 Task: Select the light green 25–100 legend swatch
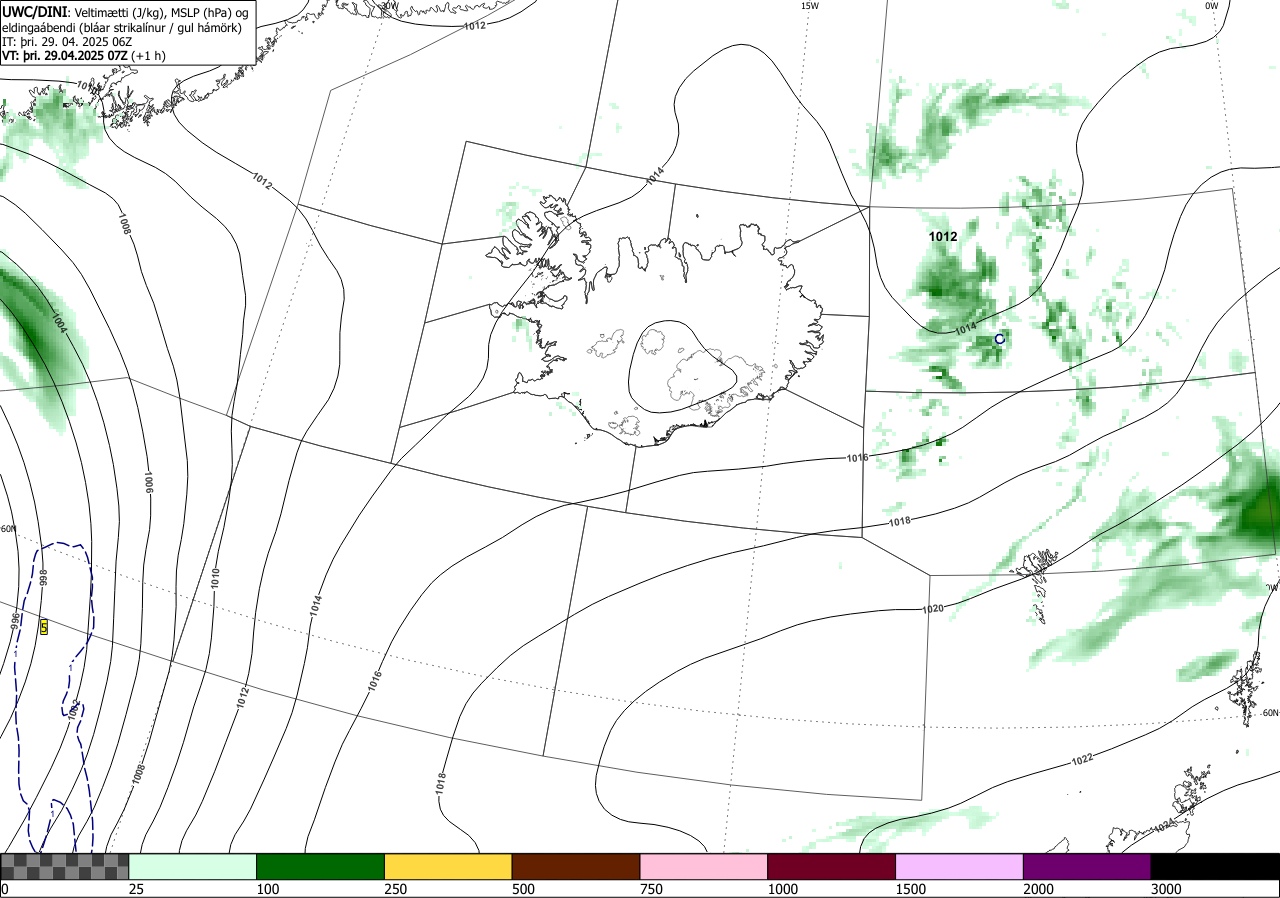tap(193, 866)
